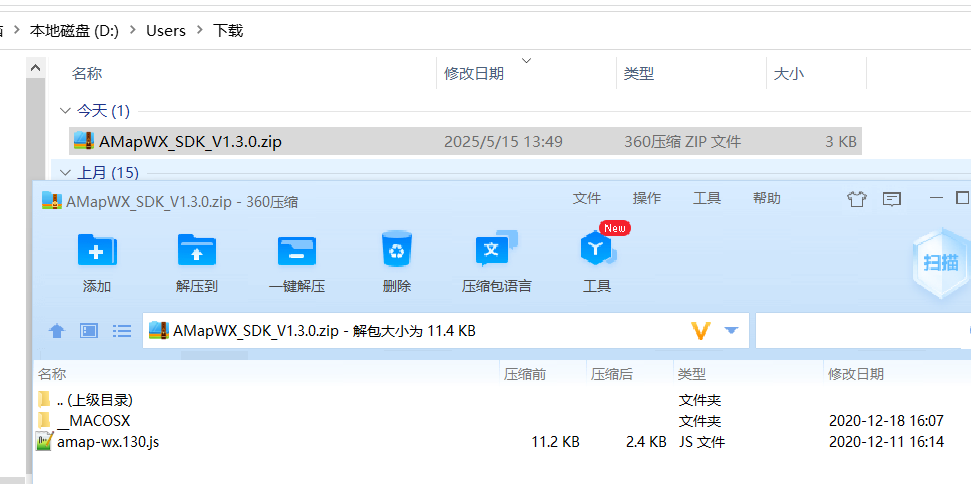
Task: Click the JS 文件 type cell
Action: [702, 442]
